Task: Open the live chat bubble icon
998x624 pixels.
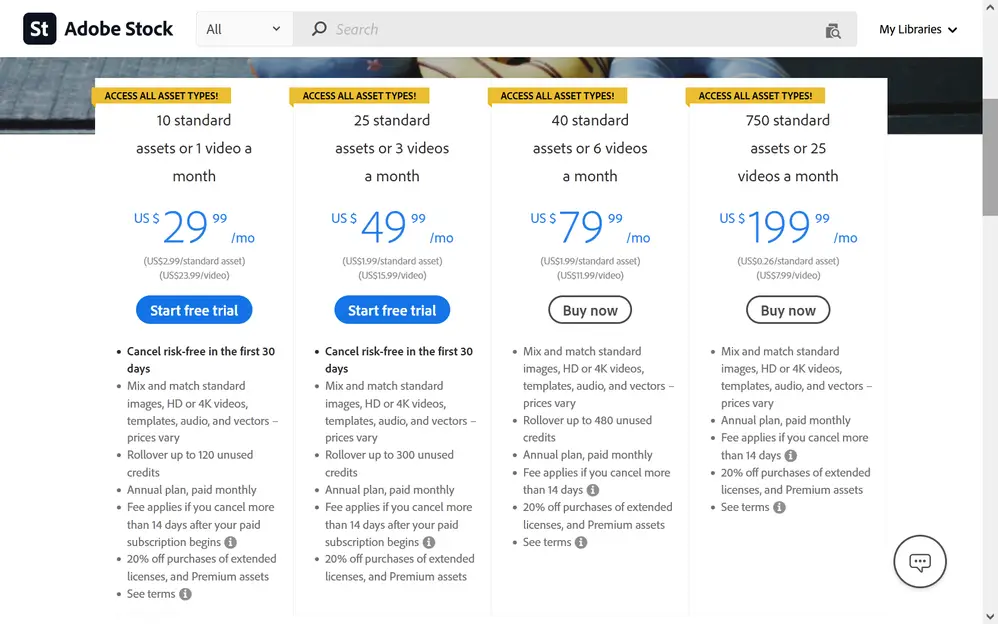Action: pos(920,562)
